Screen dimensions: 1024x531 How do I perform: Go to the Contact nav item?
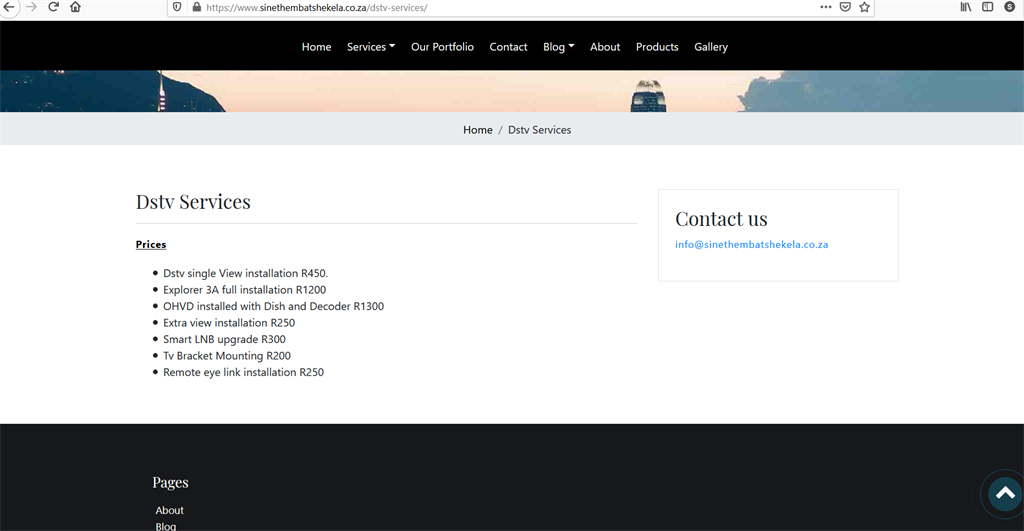(508, 47)
